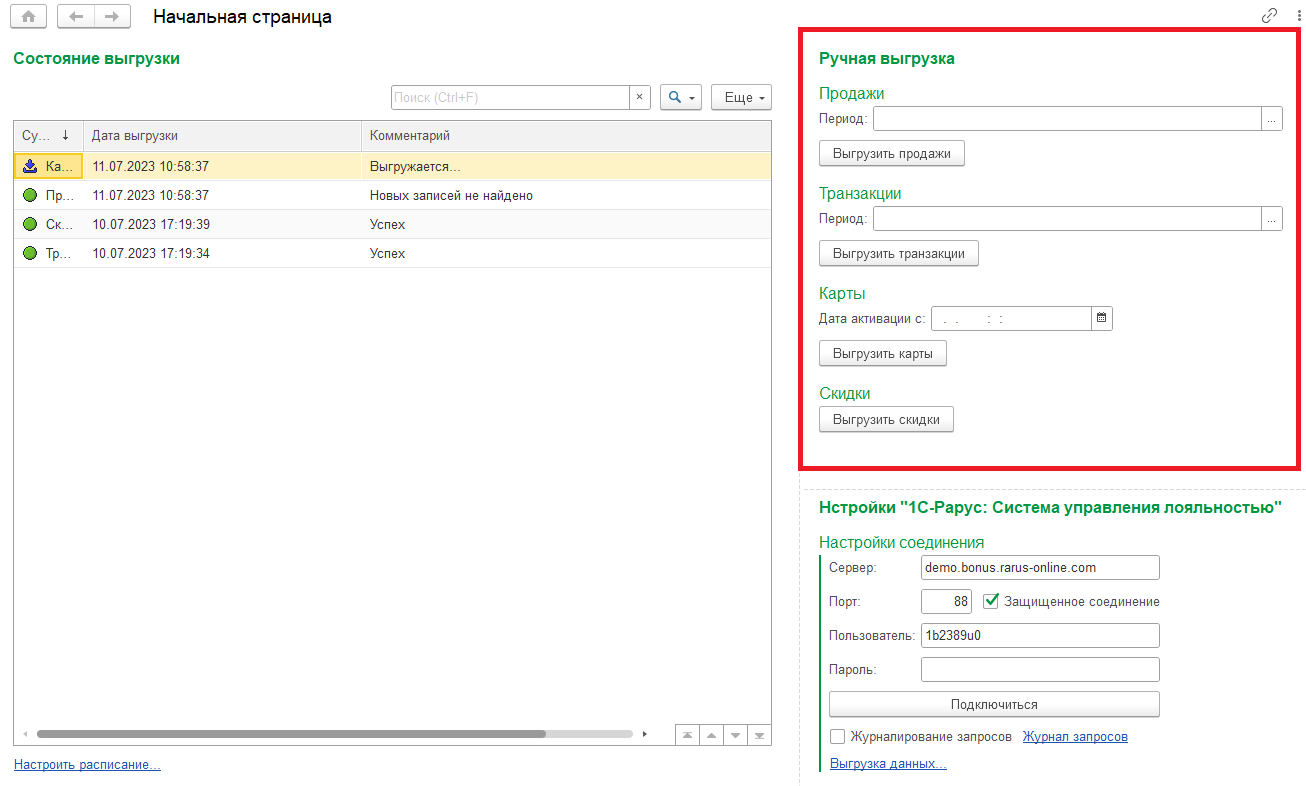Focus Транзакции Период input field
Viewport: 1306px width, 786px height.
point(1067,219)
